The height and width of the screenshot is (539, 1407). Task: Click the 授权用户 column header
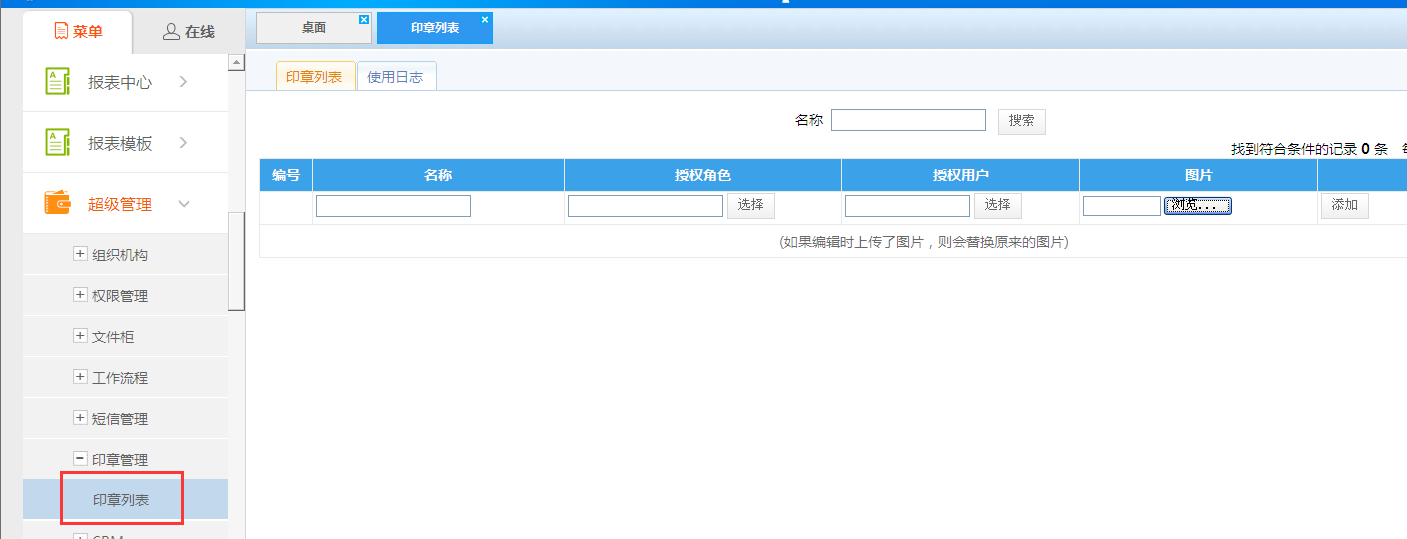click(x=961, y=175)
